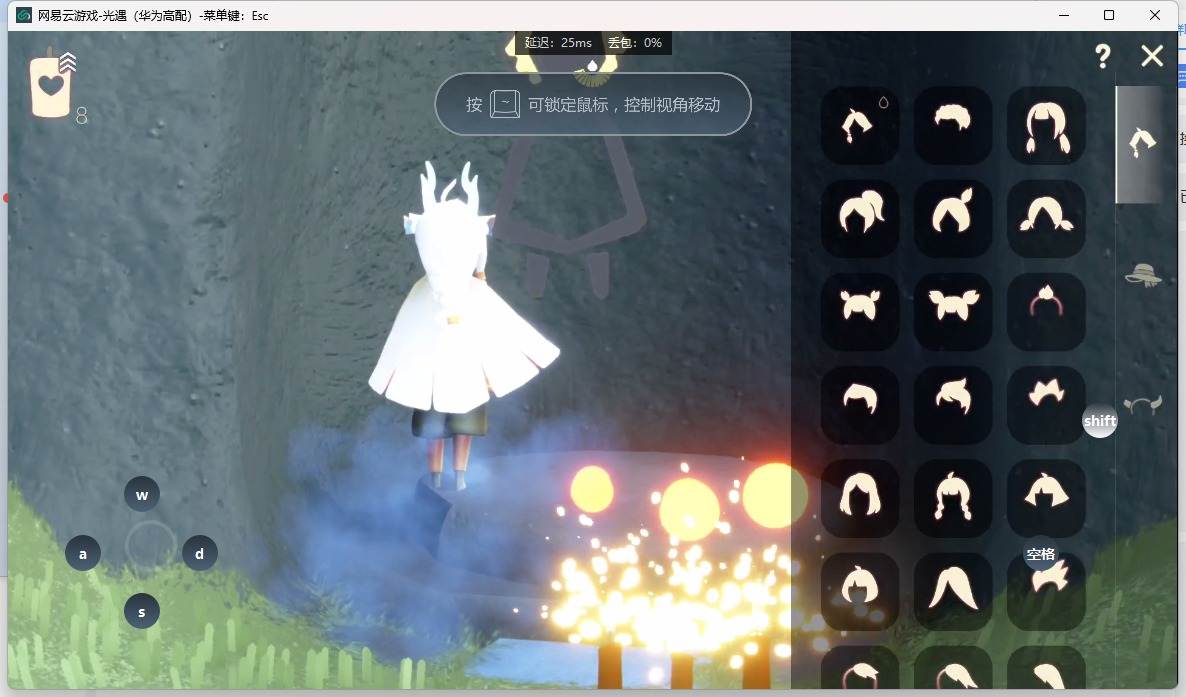This screenshot has height=697, width=1186.
Task: Click the virtual joystick center ring
Action: [150, 545]
